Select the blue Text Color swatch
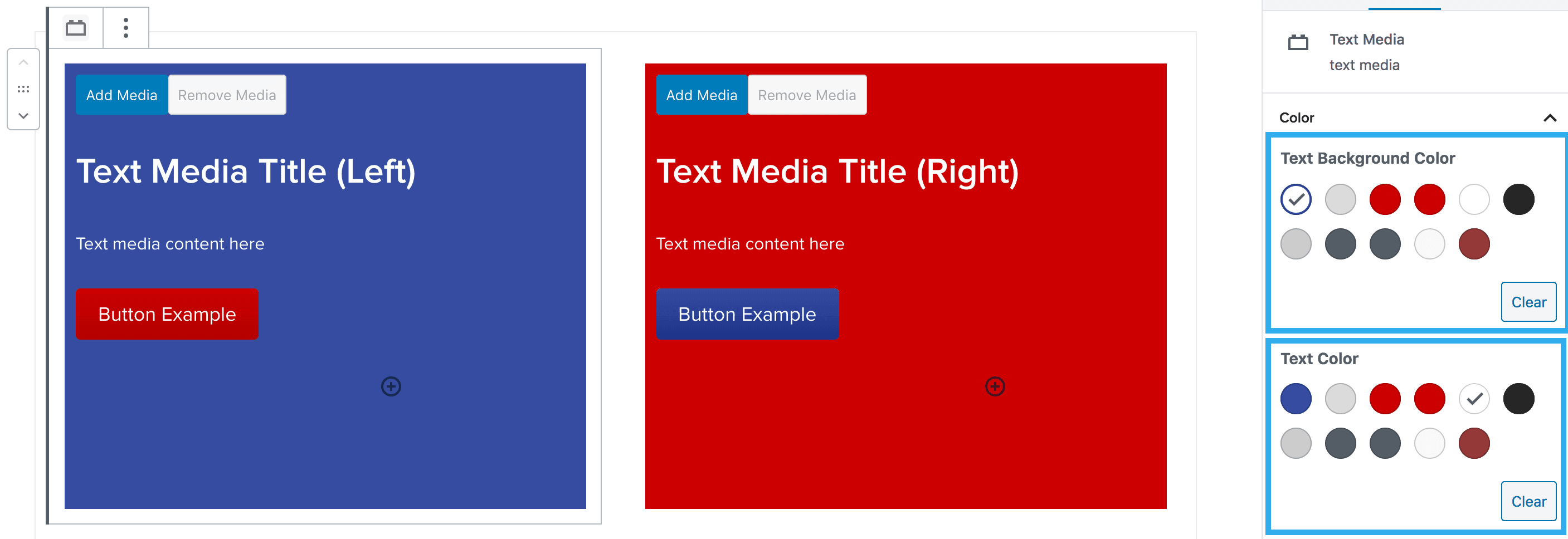1568x539 pixels. pyautogui.click(x=1296, y=399)
